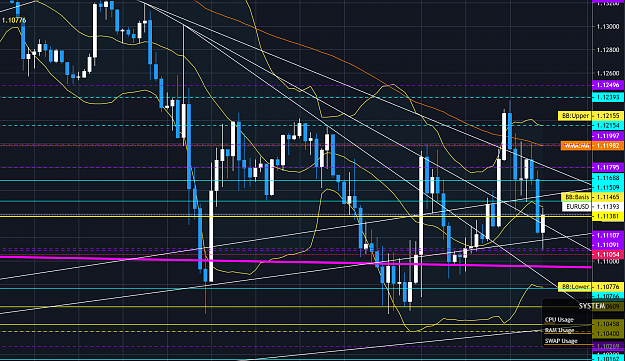This screenshot has height=361, width=625.
Task: Click the CPU Usage entry
Action: [x=559, y=320]
